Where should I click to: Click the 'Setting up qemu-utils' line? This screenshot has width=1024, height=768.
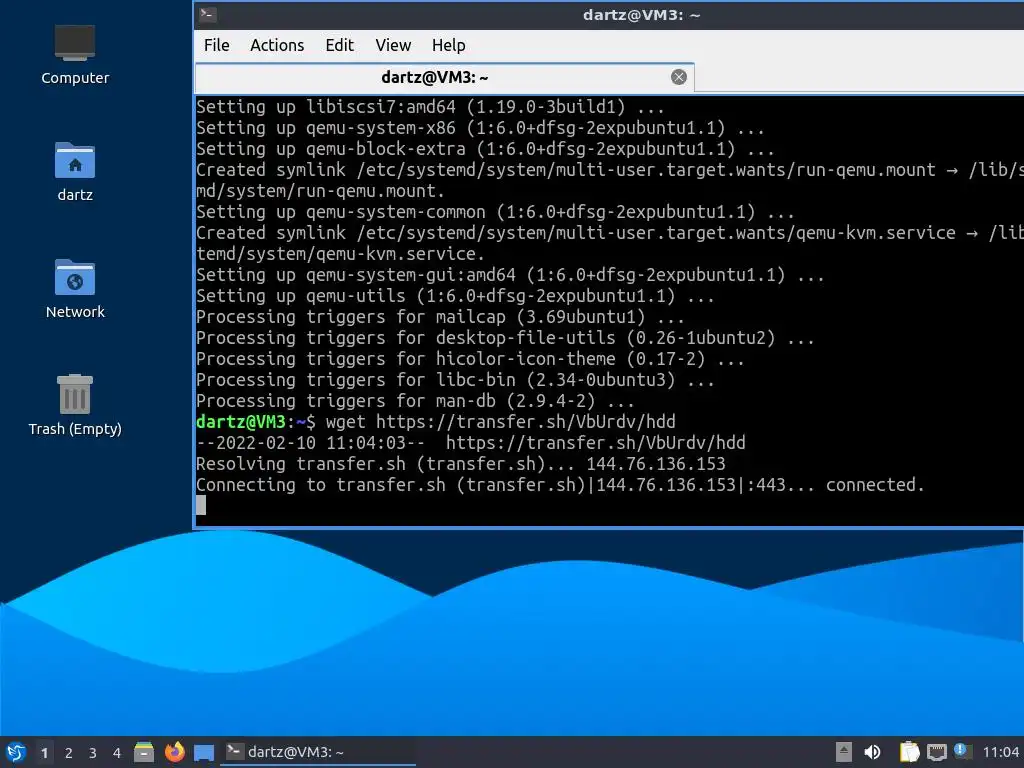pyautogui.click(x=455, y=296)
